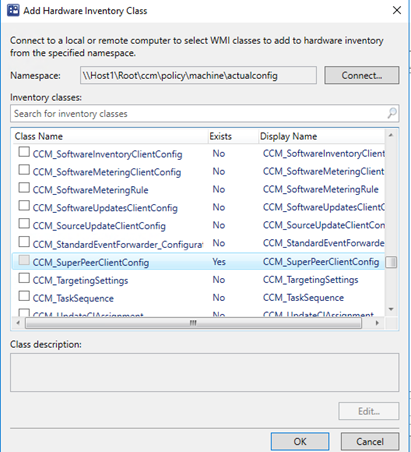Click the search magnifier icon

pos(392,113)
